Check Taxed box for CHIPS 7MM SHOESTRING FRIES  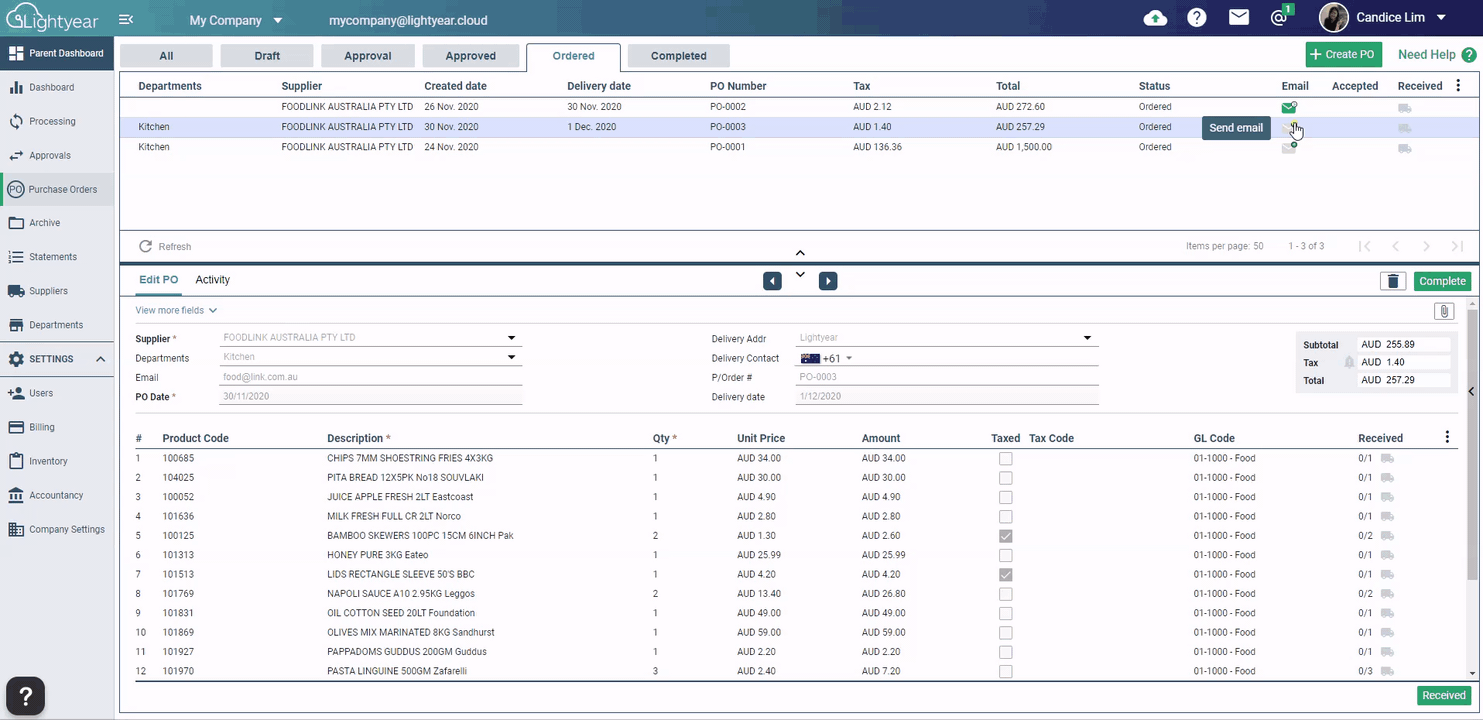pos(1005,459)
